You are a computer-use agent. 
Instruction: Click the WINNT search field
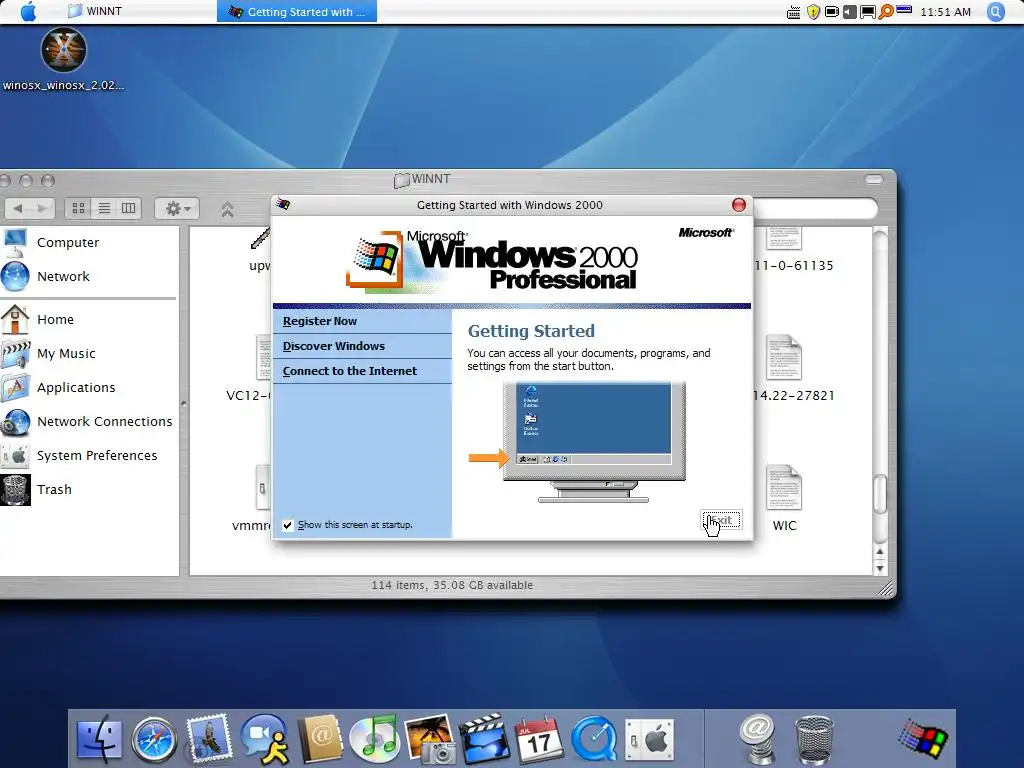tap(815, 209)
